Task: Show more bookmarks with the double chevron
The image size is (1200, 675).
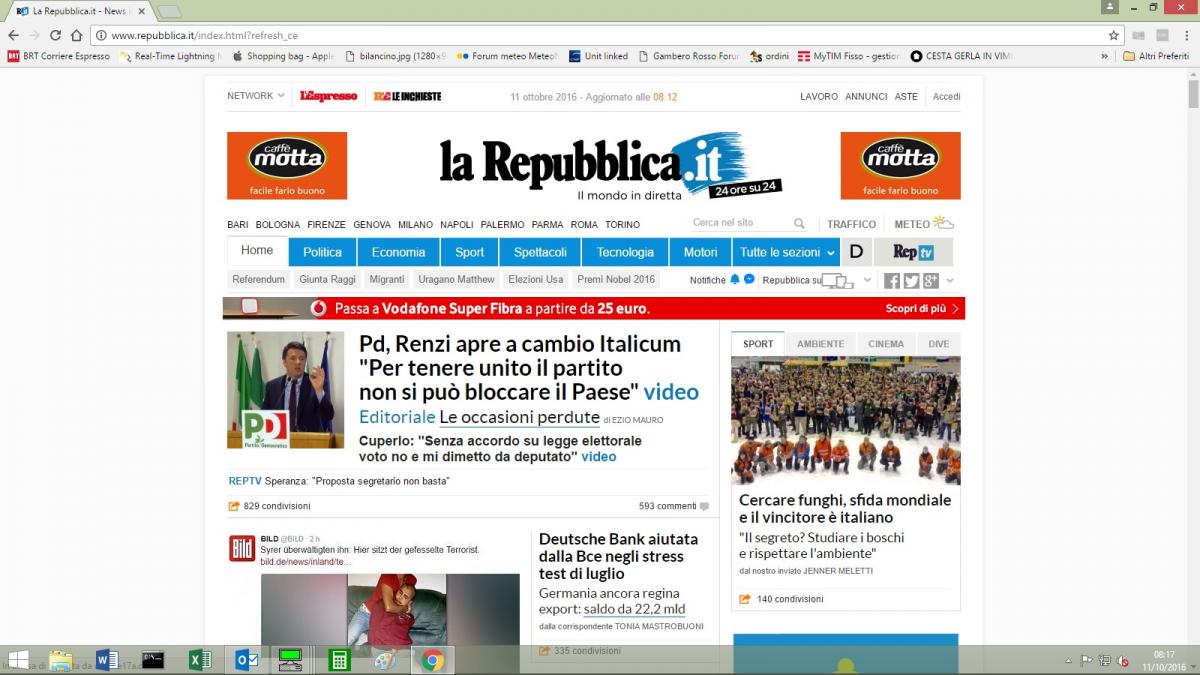Action: [1105, 56]
